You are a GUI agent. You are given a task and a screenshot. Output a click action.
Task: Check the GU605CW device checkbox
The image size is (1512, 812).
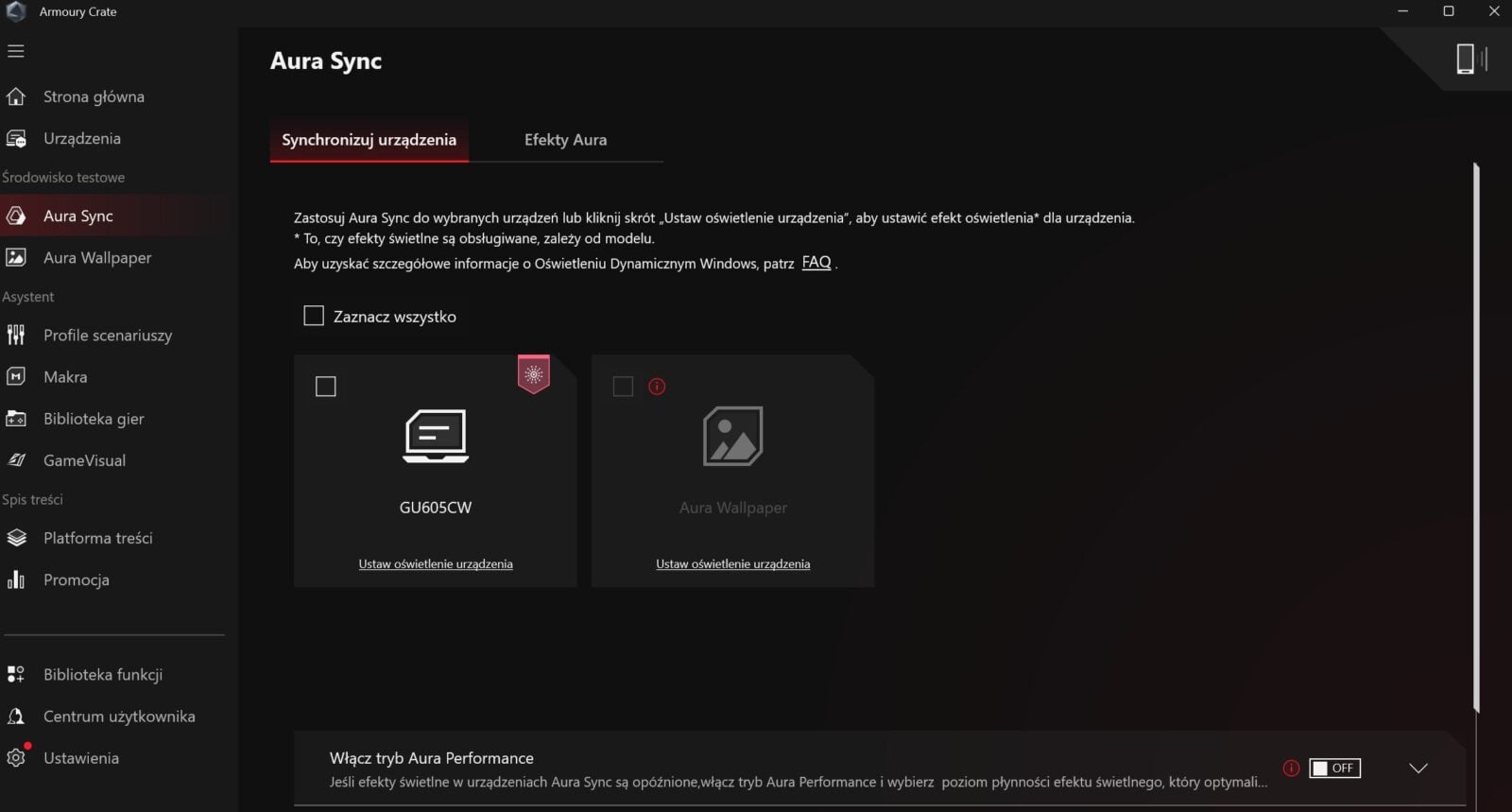coord(326,386)
